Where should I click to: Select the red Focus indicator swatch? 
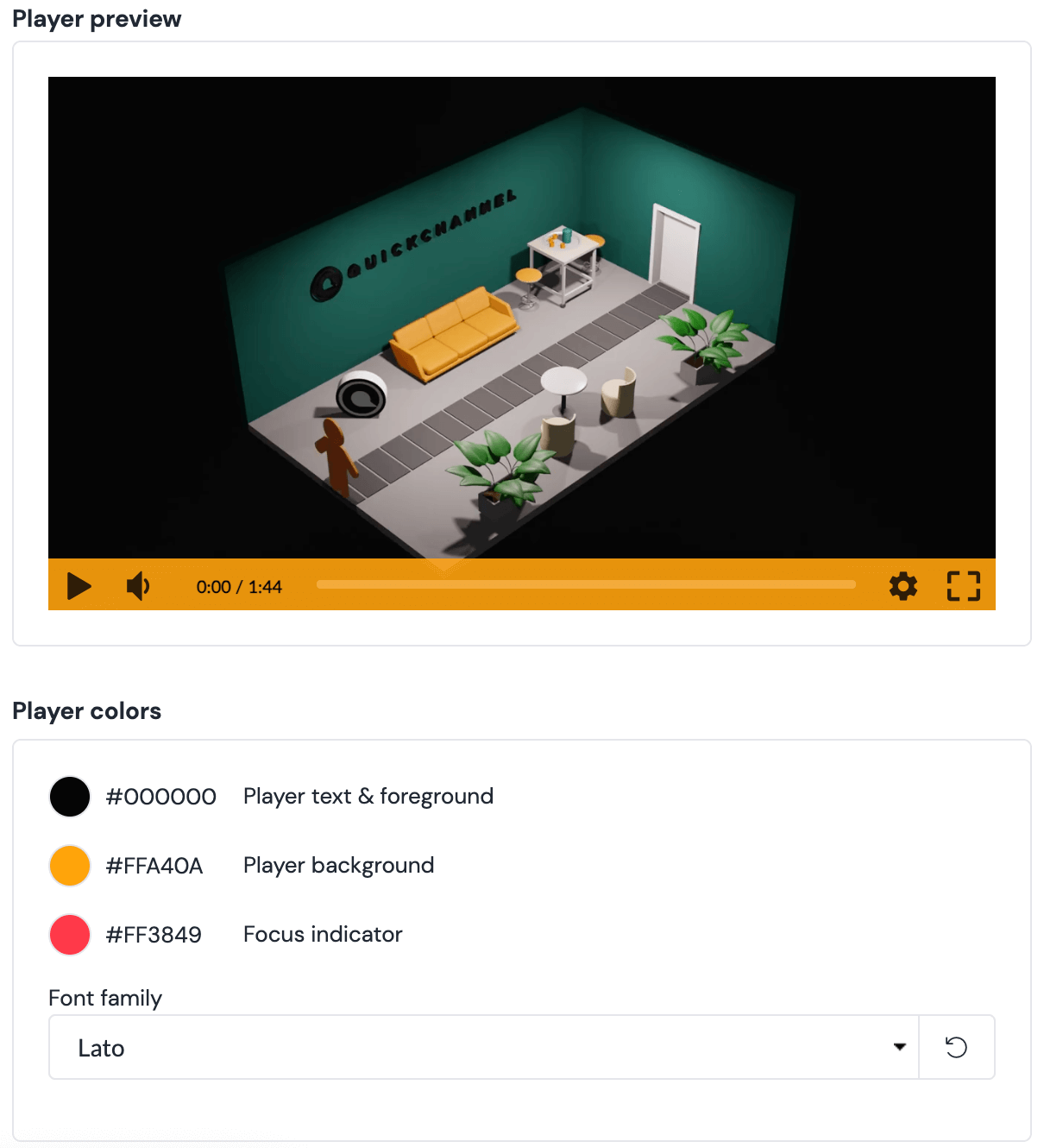click(69, 934)
